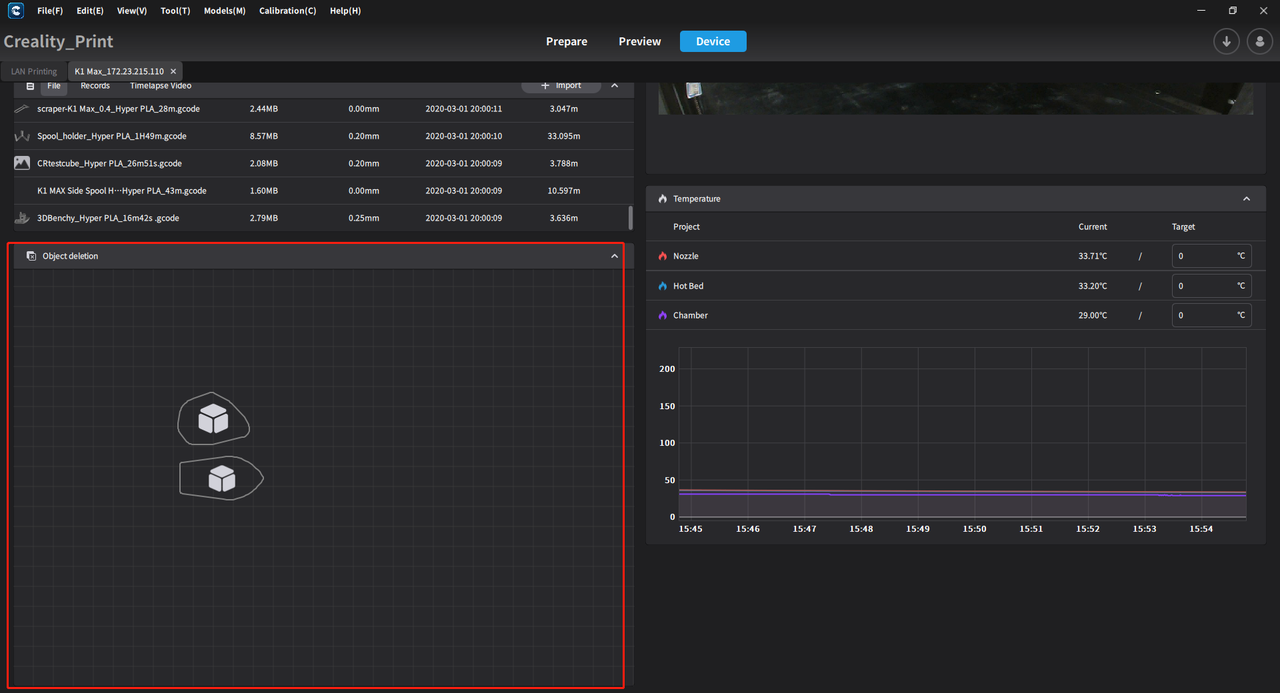Click the red Nozzle flame icon

coord(662,256)
